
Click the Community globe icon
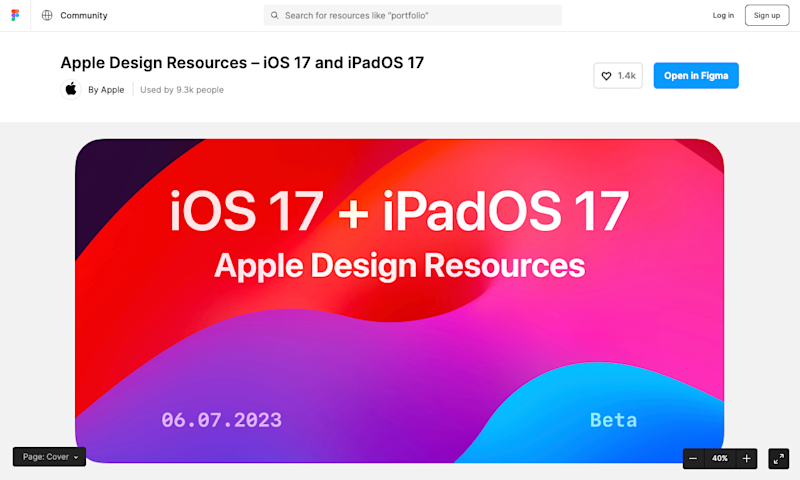pos(47,15)
